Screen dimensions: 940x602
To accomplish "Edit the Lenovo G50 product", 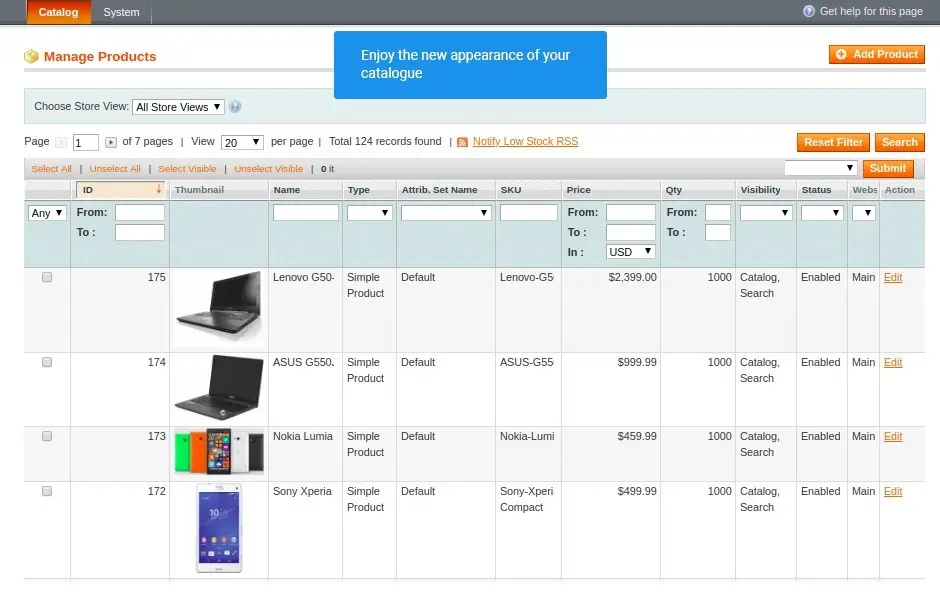I will pos(893,277).
